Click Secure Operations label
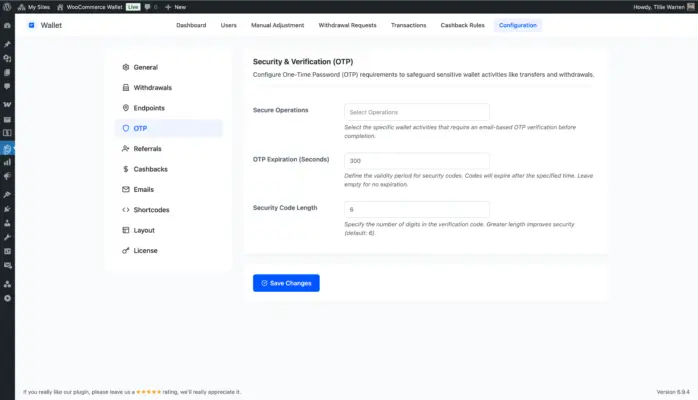 [280, 110]
